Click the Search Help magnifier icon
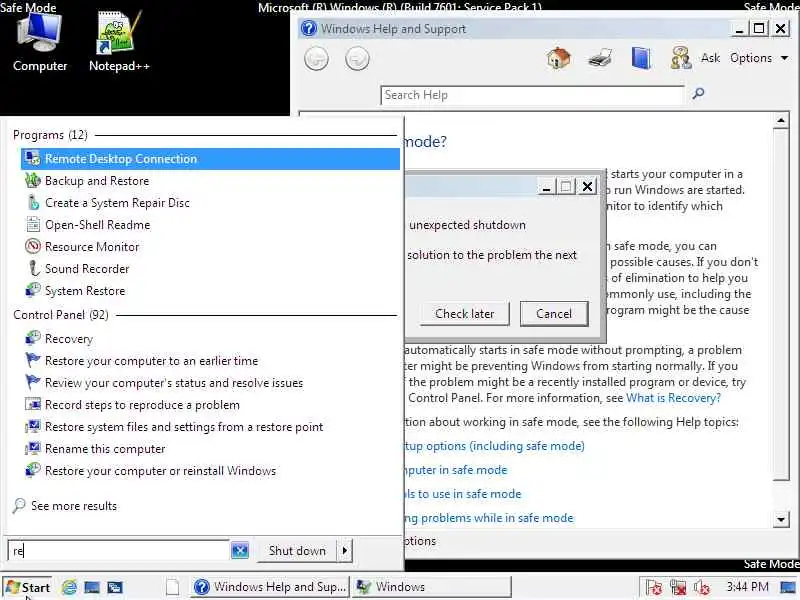 [698, 93]
